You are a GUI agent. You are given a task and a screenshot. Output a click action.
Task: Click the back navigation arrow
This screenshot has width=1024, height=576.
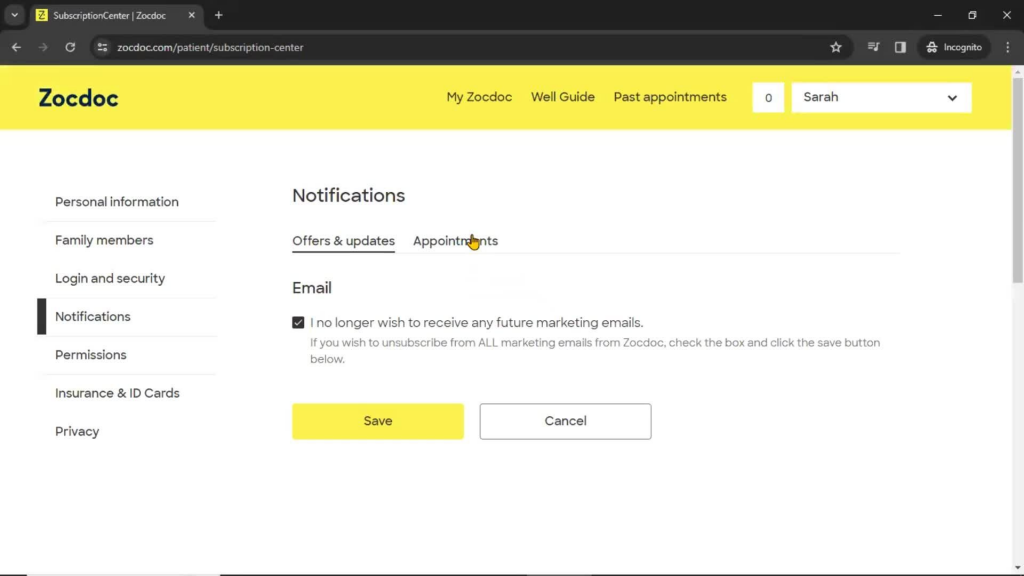pyautogui.click(x=16, y=47)
